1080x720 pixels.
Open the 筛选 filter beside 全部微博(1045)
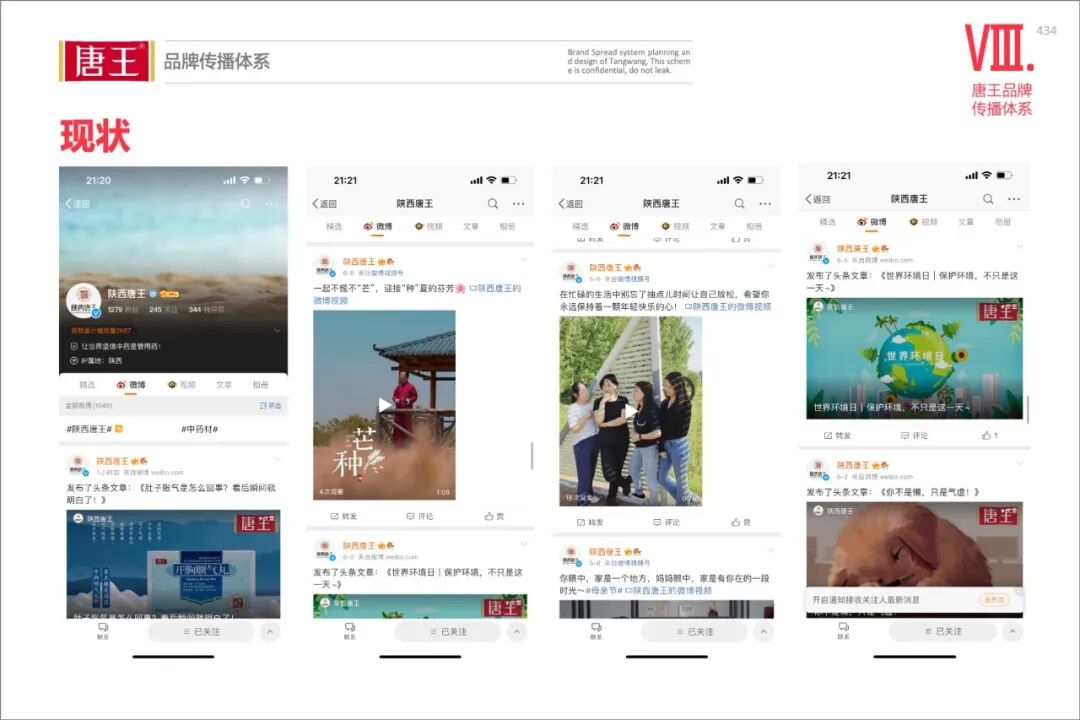(271, 406)
